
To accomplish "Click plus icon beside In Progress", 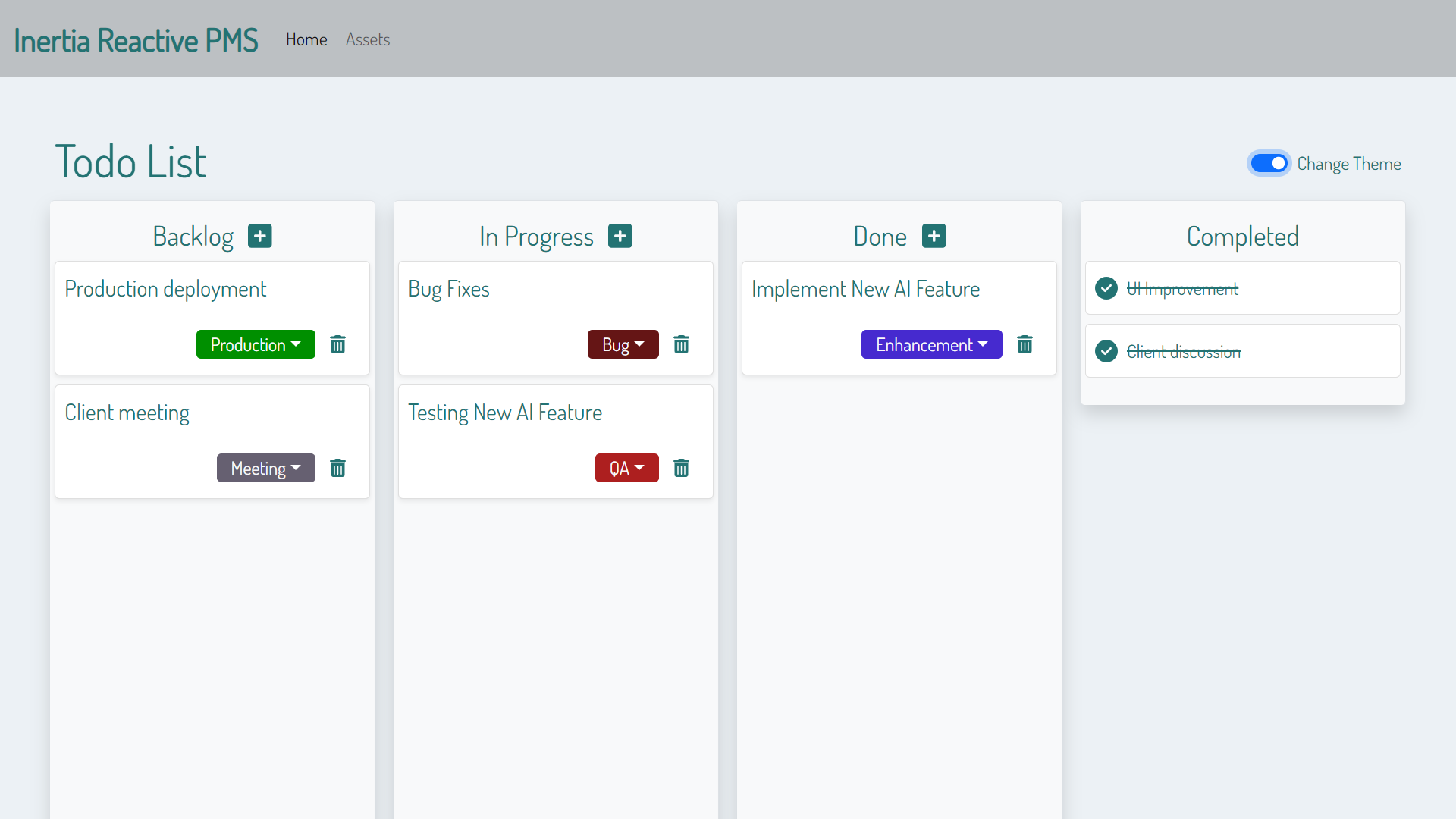I will [x=620, y=236].
